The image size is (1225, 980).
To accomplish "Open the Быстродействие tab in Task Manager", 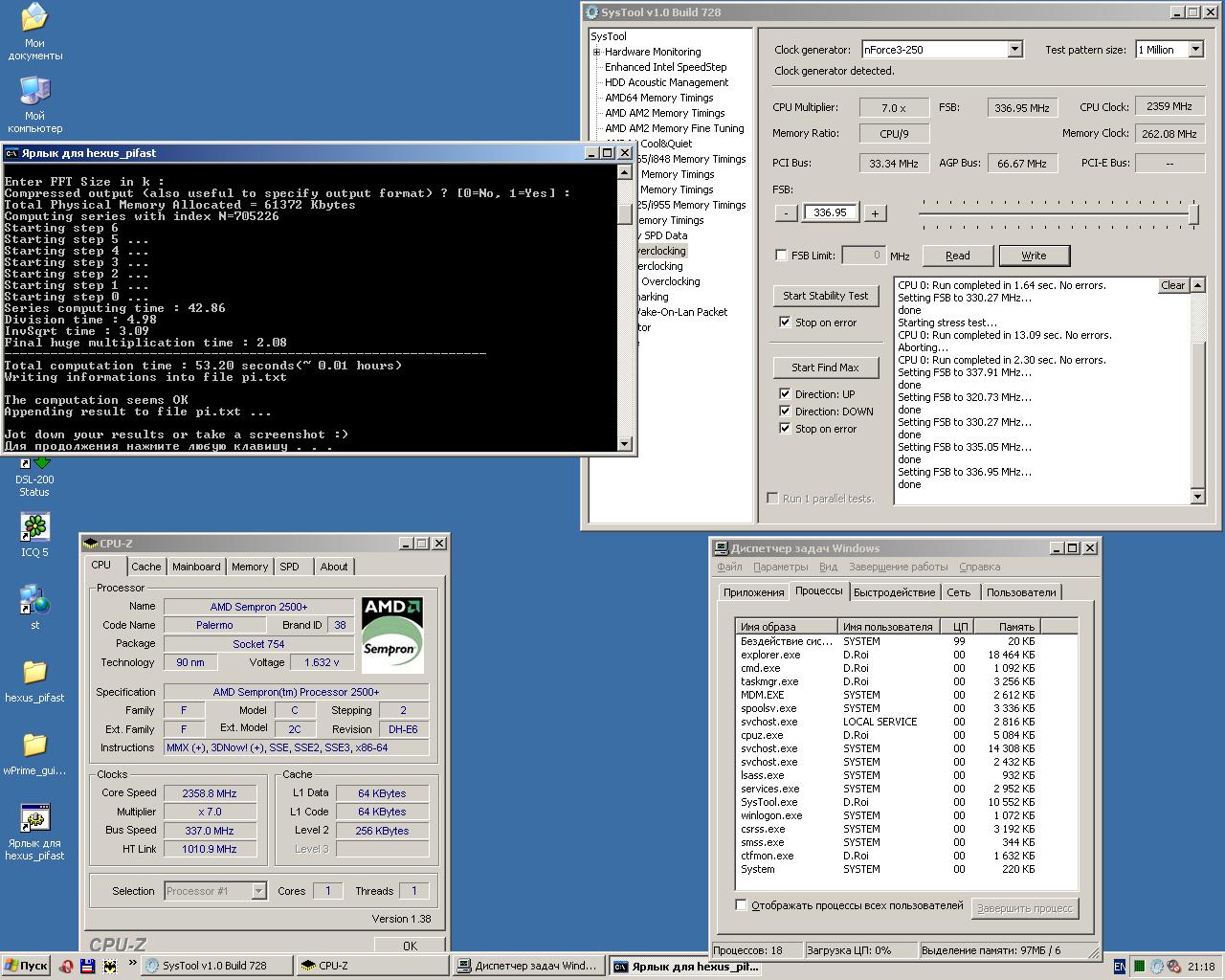I will [x=894, y=592].
